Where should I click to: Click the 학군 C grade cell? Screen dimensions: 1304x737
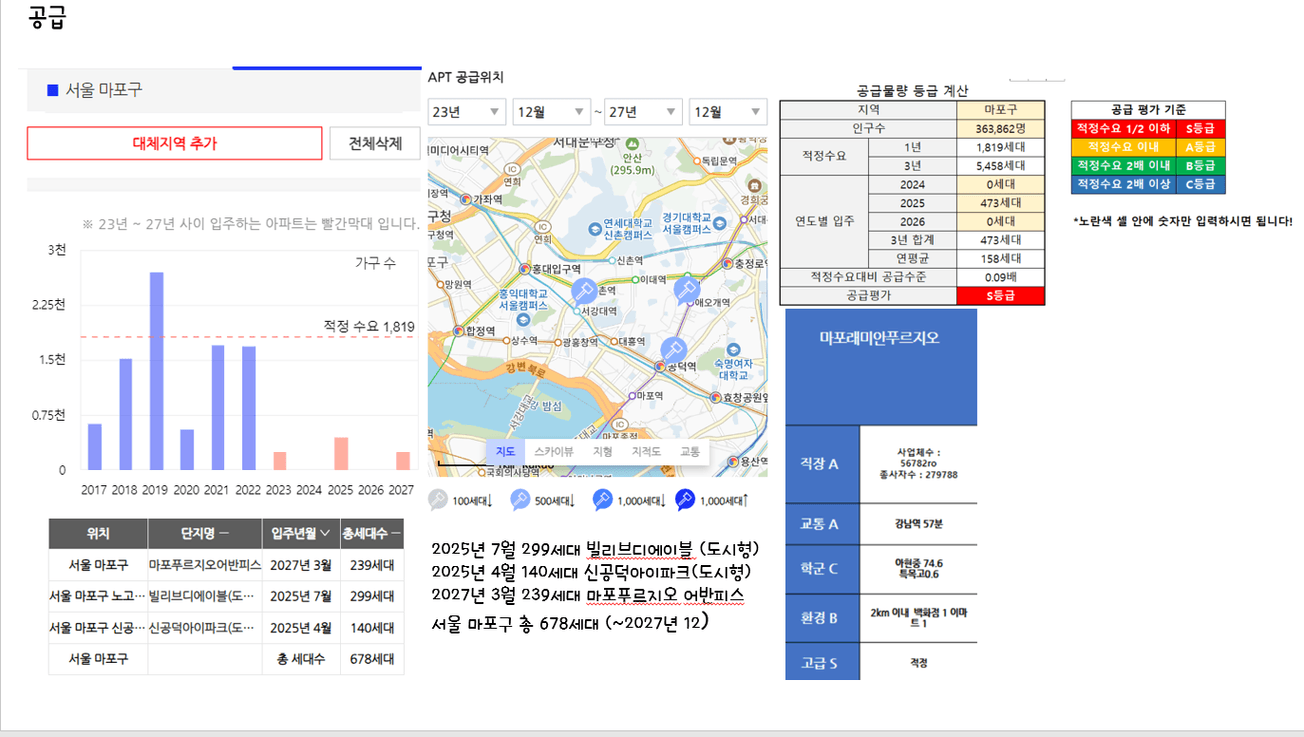click(822, 569)
